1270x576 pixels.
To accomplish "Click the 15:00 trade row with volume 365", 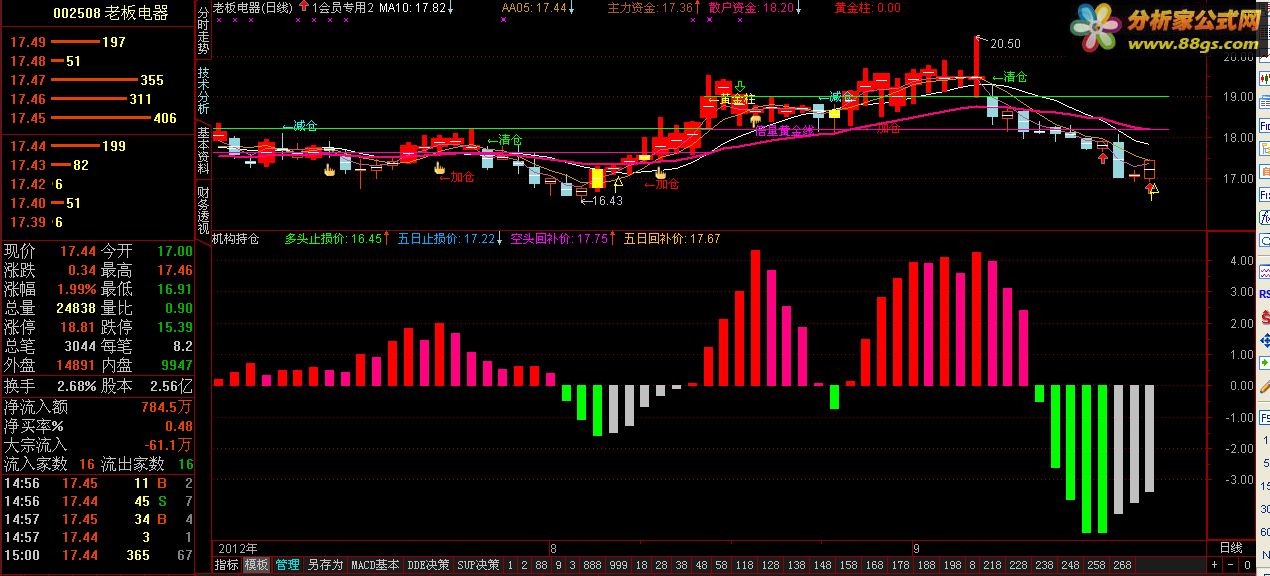I will click(96, 555).
